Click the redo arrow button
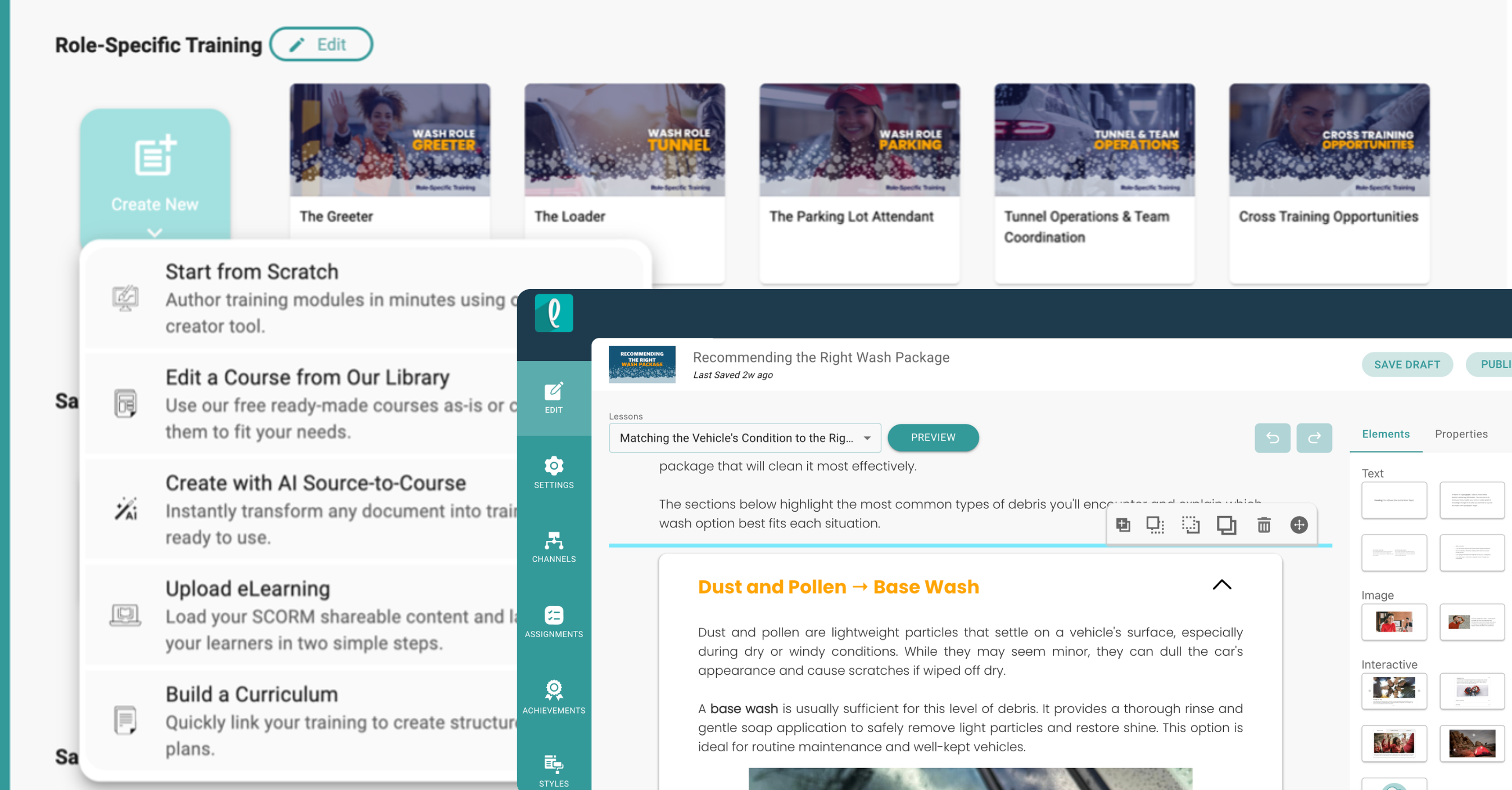Screen dimensions: 1512x790 pyautogui.click(x=1314, y=437)
